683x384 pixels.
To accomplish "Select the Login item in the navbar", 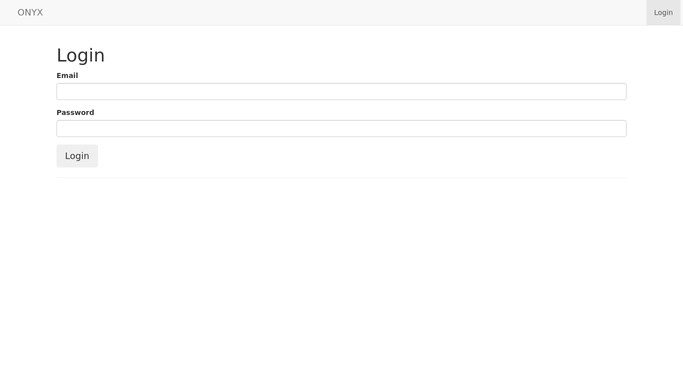I will (663, 13).
